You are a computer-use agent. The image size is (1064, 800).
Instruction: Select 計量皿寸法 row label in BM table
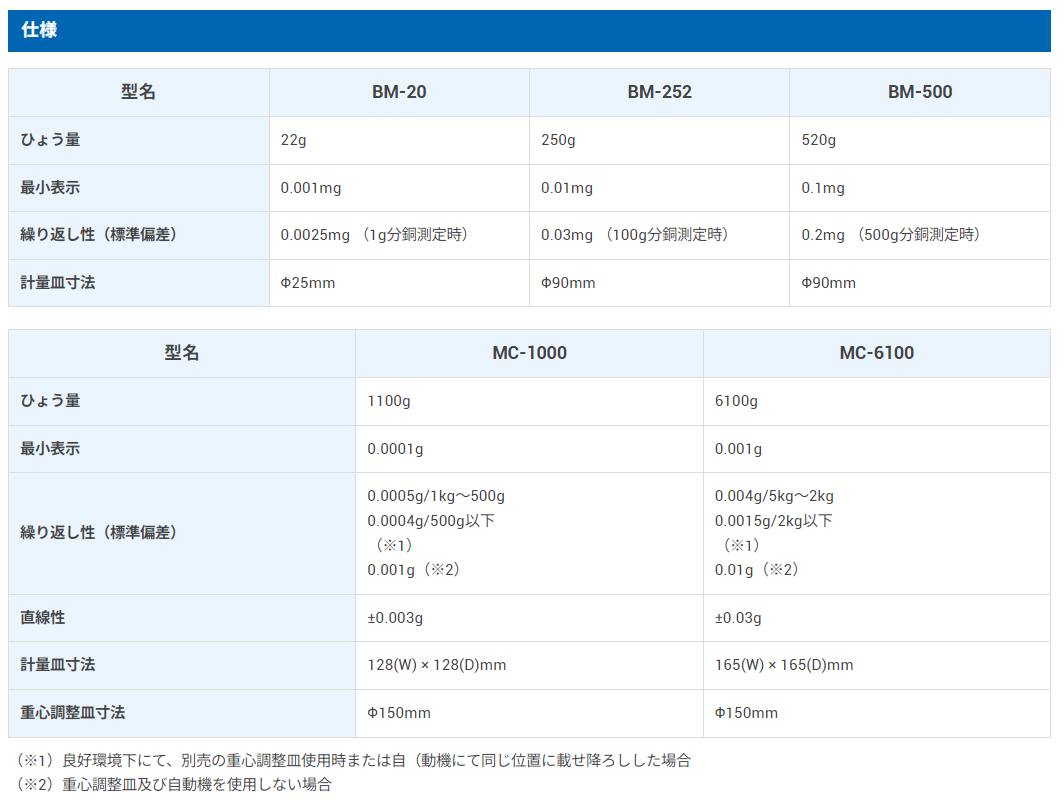pos(58,282)
